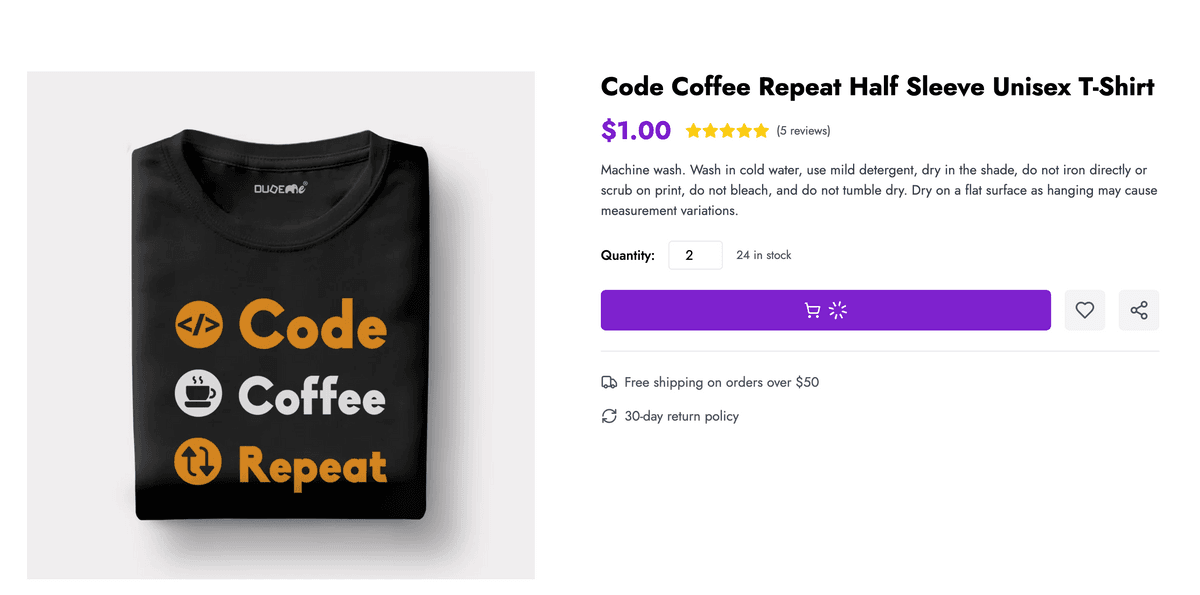The width and height of the screenshot is (1200, 595).
Task: Click the care instructions description text
Action: pos(879,191)
